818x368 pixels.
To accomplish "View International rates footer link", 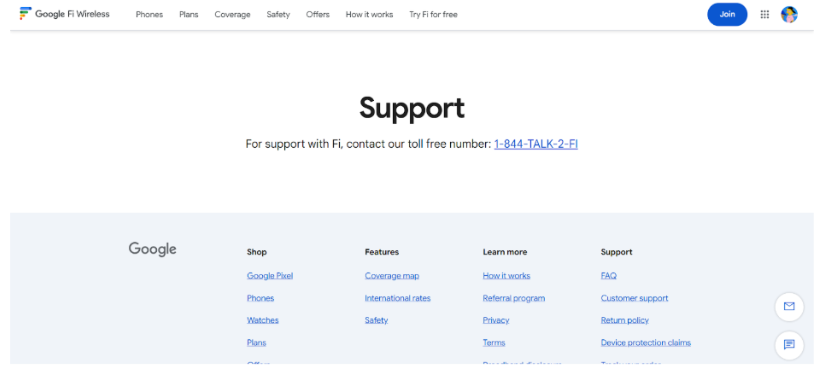I will 398,298.
